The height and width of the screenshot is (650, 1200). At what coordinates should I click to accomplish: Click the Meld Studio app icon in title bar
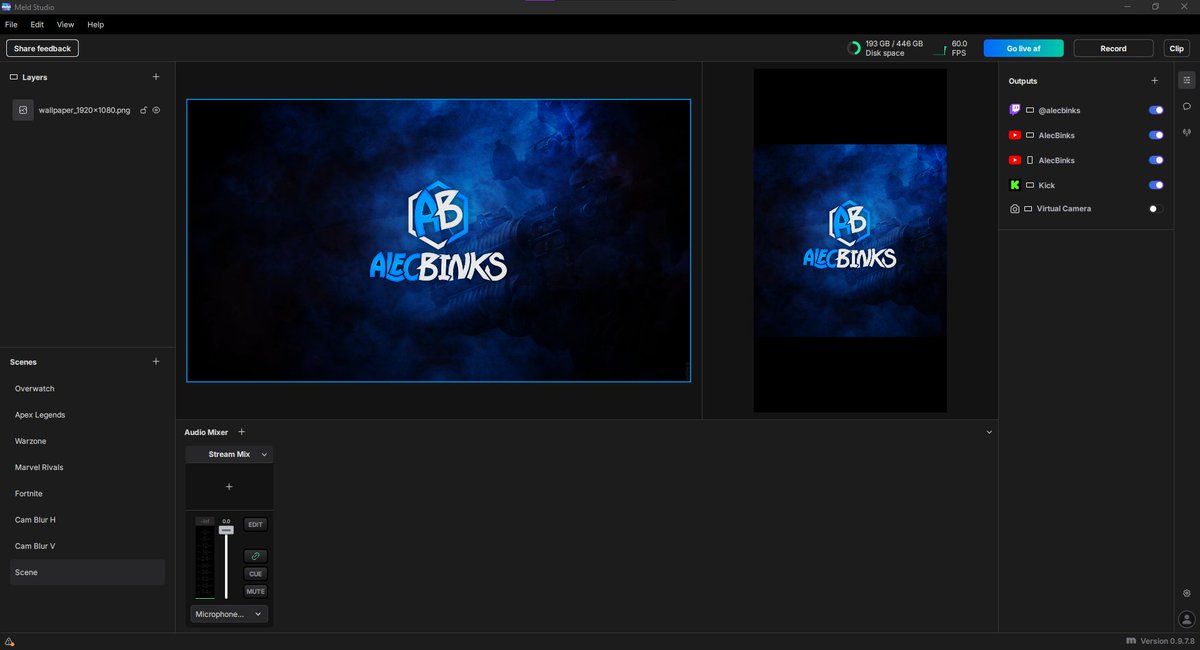pyautogui.click(x=6, y=6)
